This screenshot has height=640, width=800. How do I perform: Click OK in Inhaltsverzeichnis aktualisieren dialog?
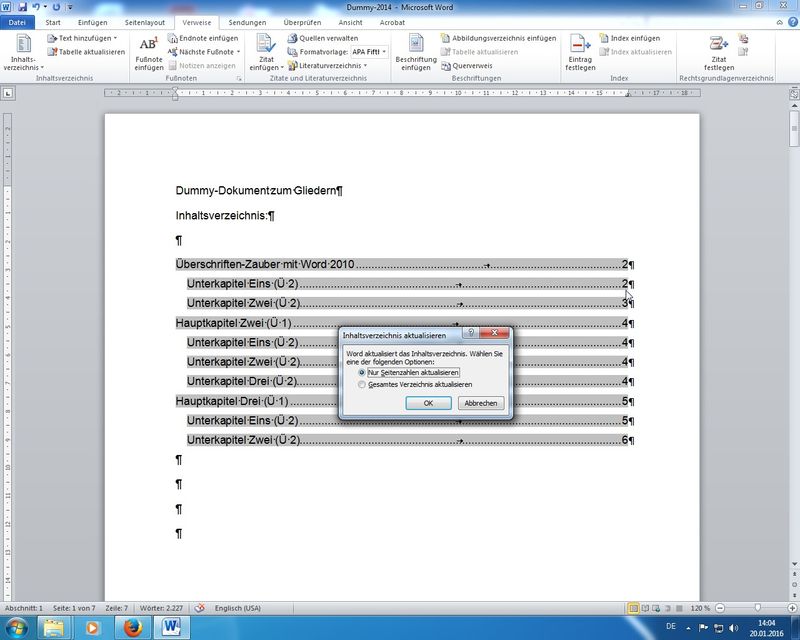[x=428, y=403]
